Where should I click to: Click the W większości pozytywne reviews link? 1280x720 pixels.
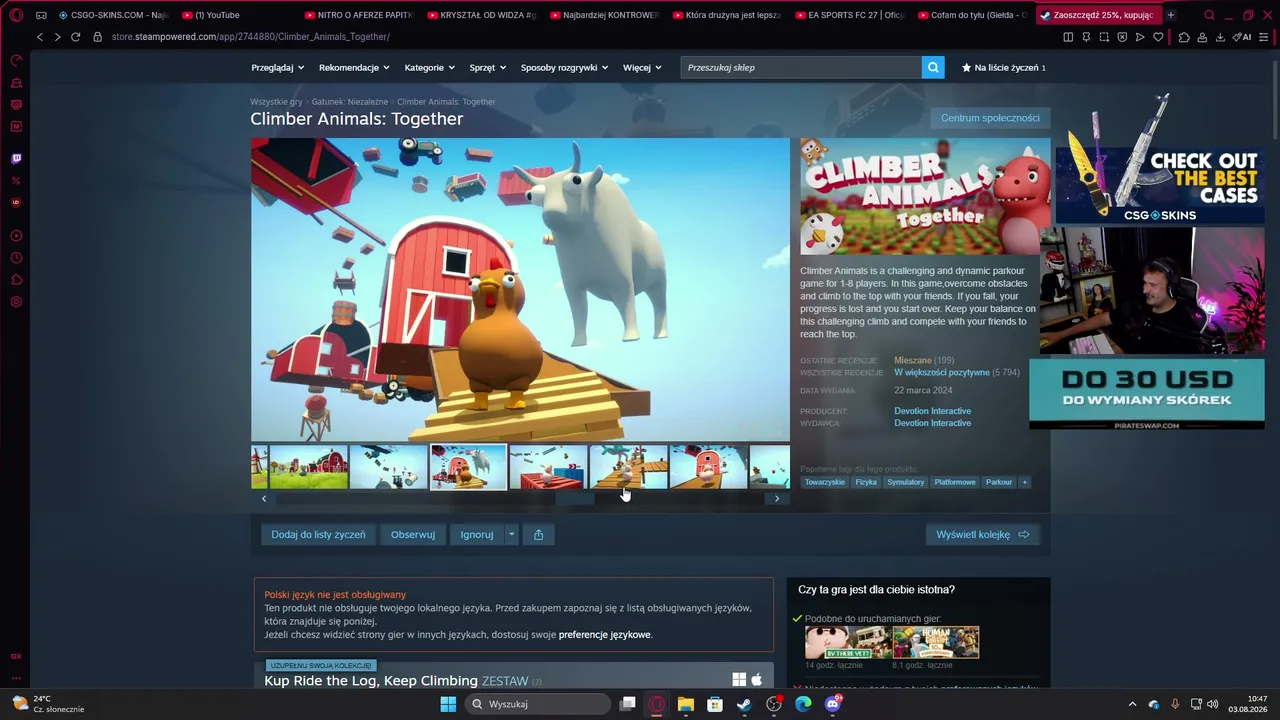click(942, 373)
